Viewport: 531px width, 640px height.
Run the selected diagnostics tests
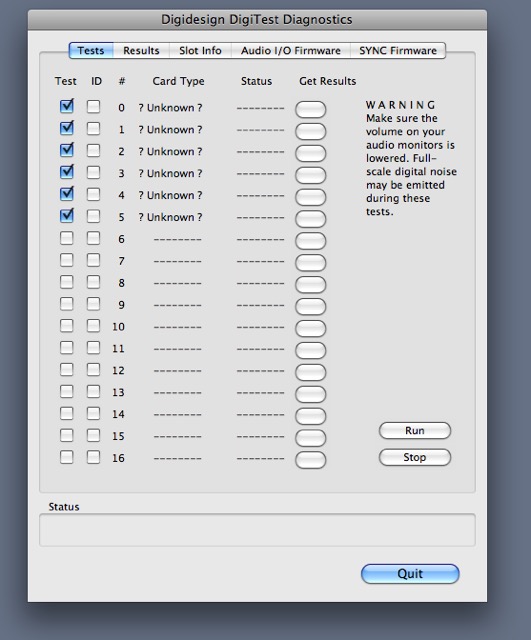coord(415,431)
